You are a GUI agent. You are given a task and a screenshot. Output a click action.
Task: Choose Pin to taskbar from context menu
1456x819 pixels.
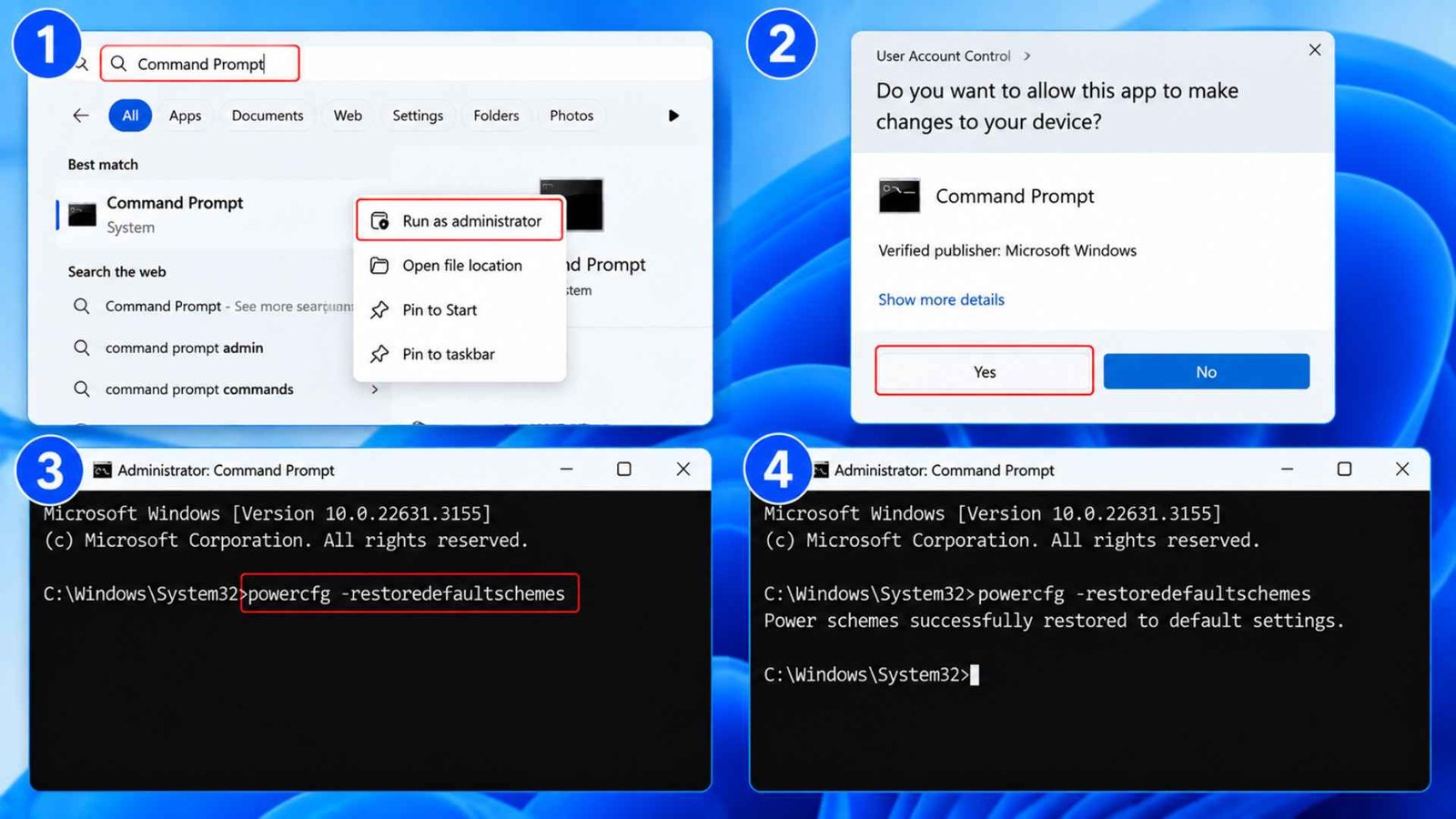(x=460, y=354)
